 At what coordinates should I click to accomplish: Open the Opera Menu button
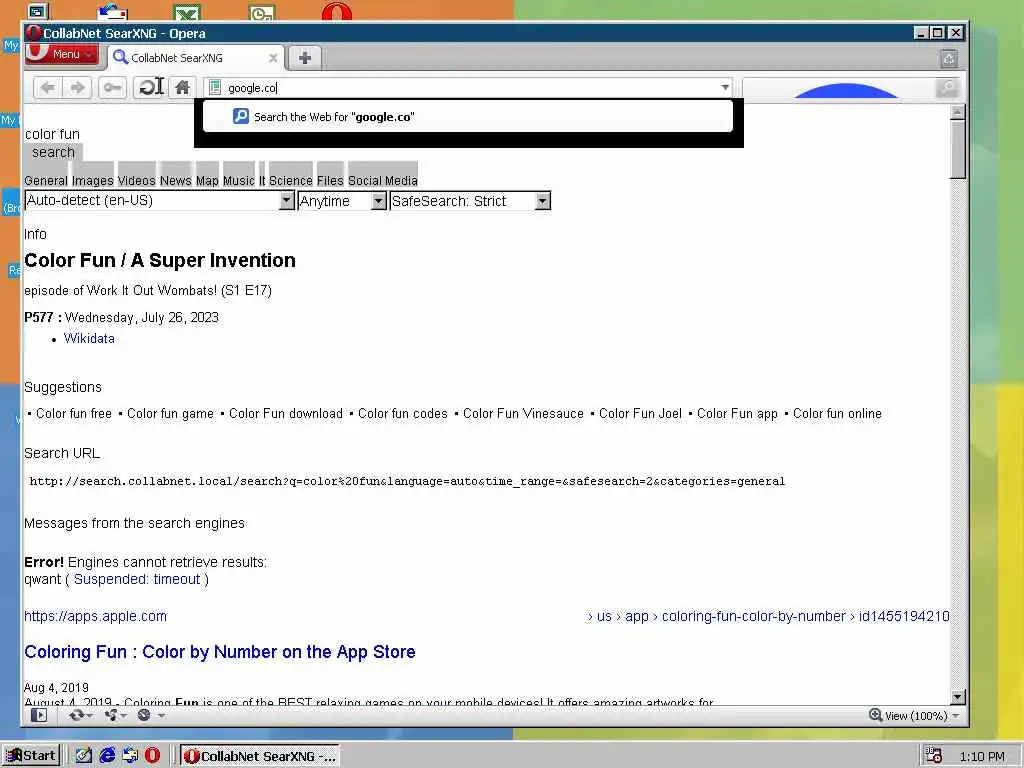pyautogui.click(x=61, y=54)
